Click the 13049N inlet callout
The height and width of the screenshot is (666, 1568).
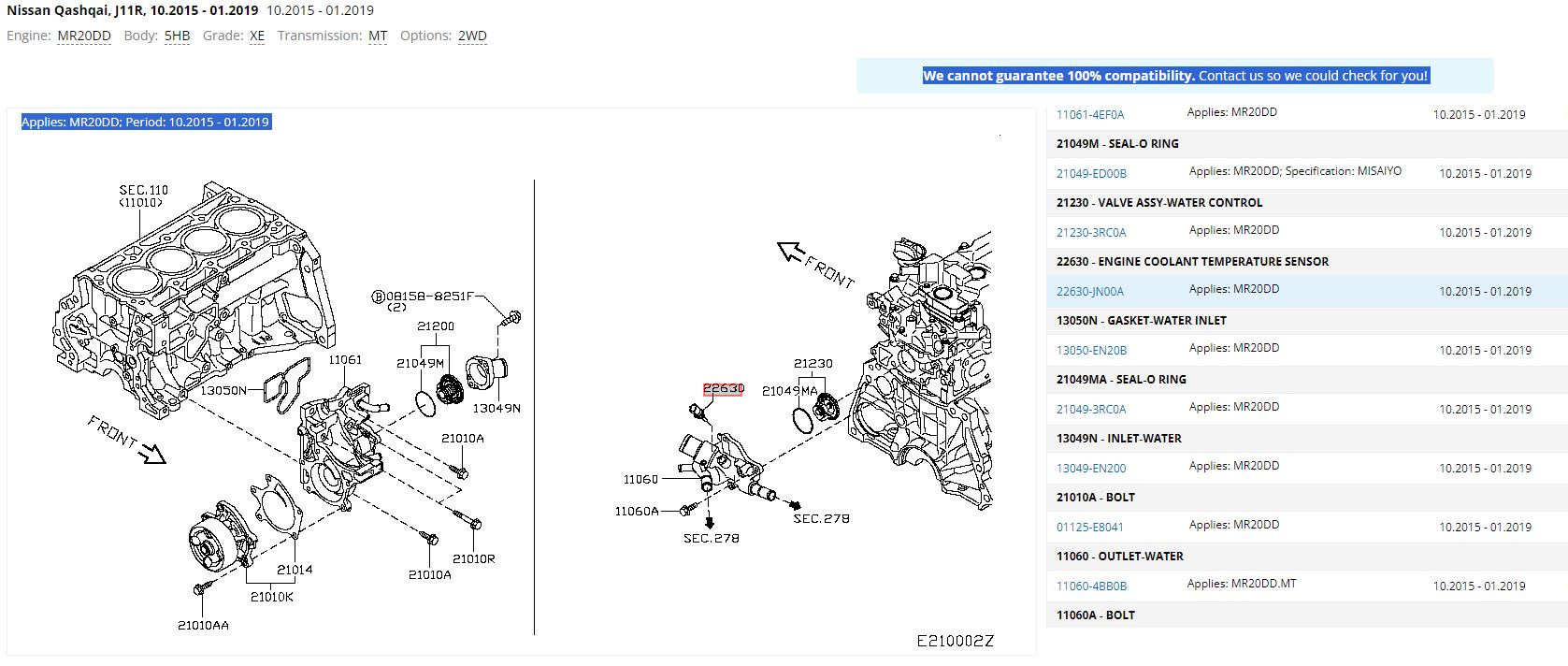[496, 408]
